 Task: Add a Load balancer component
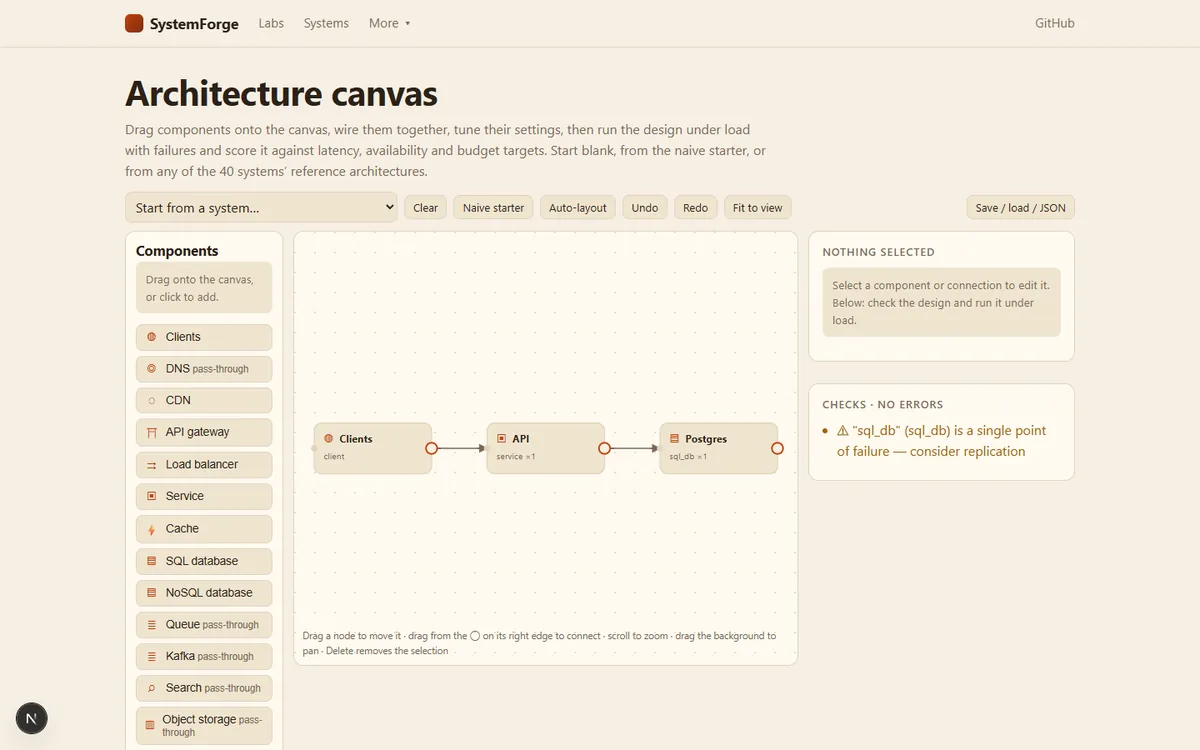pyautogui.click(x=204, y=464)
